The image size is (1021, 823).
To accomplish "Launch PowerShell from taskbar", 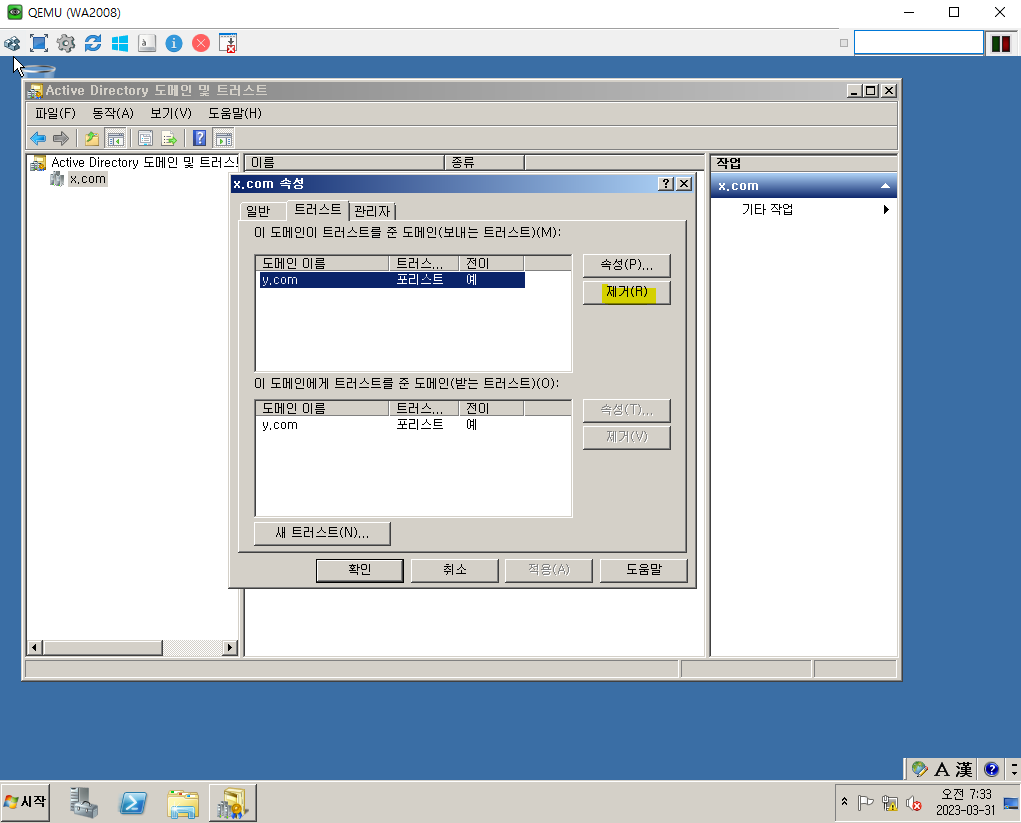I will [133, 803].
